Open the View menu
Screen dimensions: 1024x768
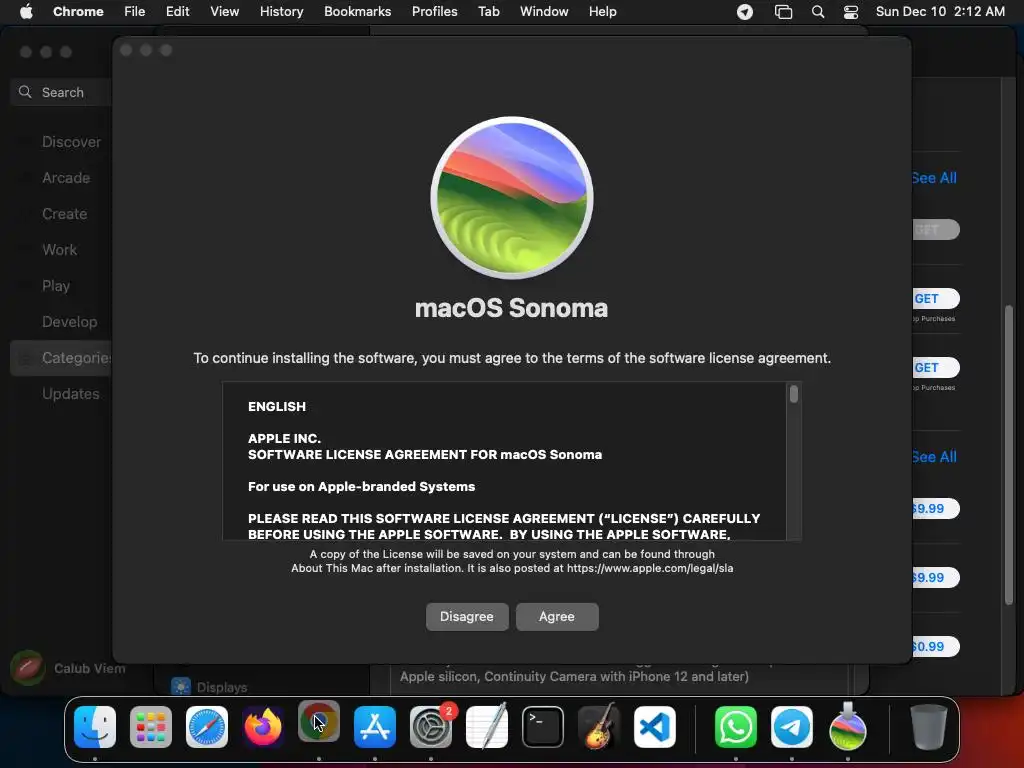pos(224,11)
